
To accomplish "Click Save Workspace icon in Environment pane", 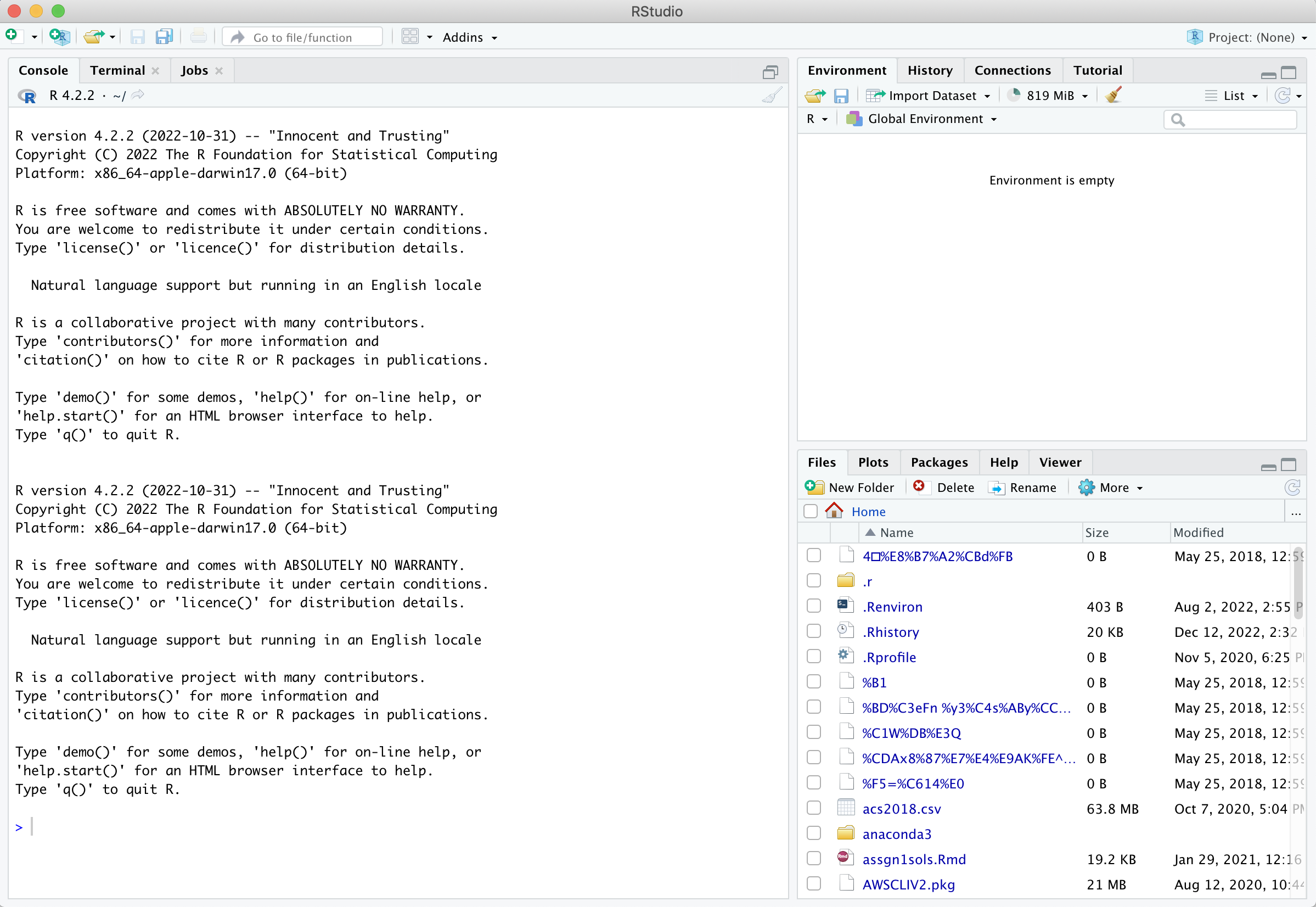I will [841, 96].
